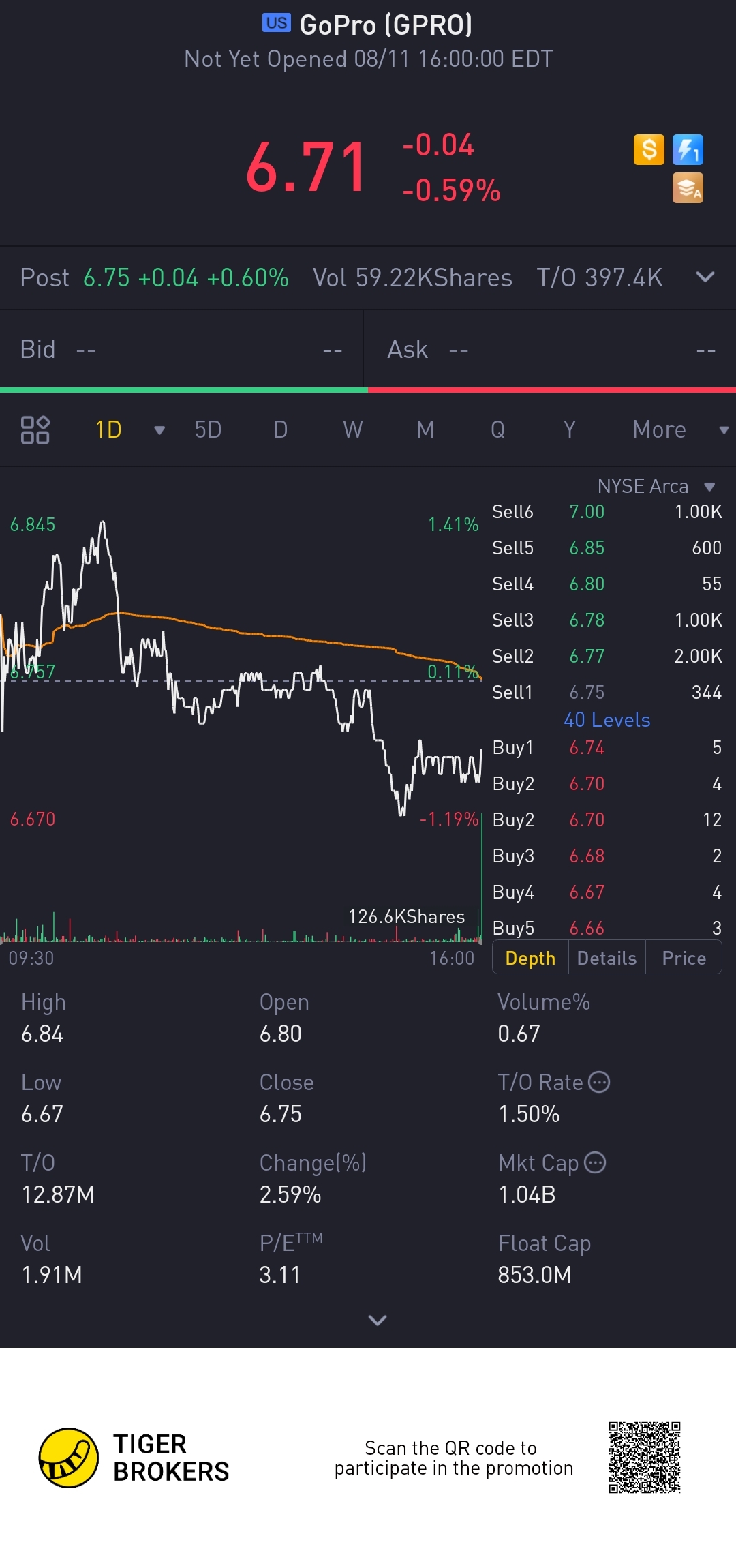Tap the Vol 59.22KShares text
736x1568 pixels.
tap(412, 277)
